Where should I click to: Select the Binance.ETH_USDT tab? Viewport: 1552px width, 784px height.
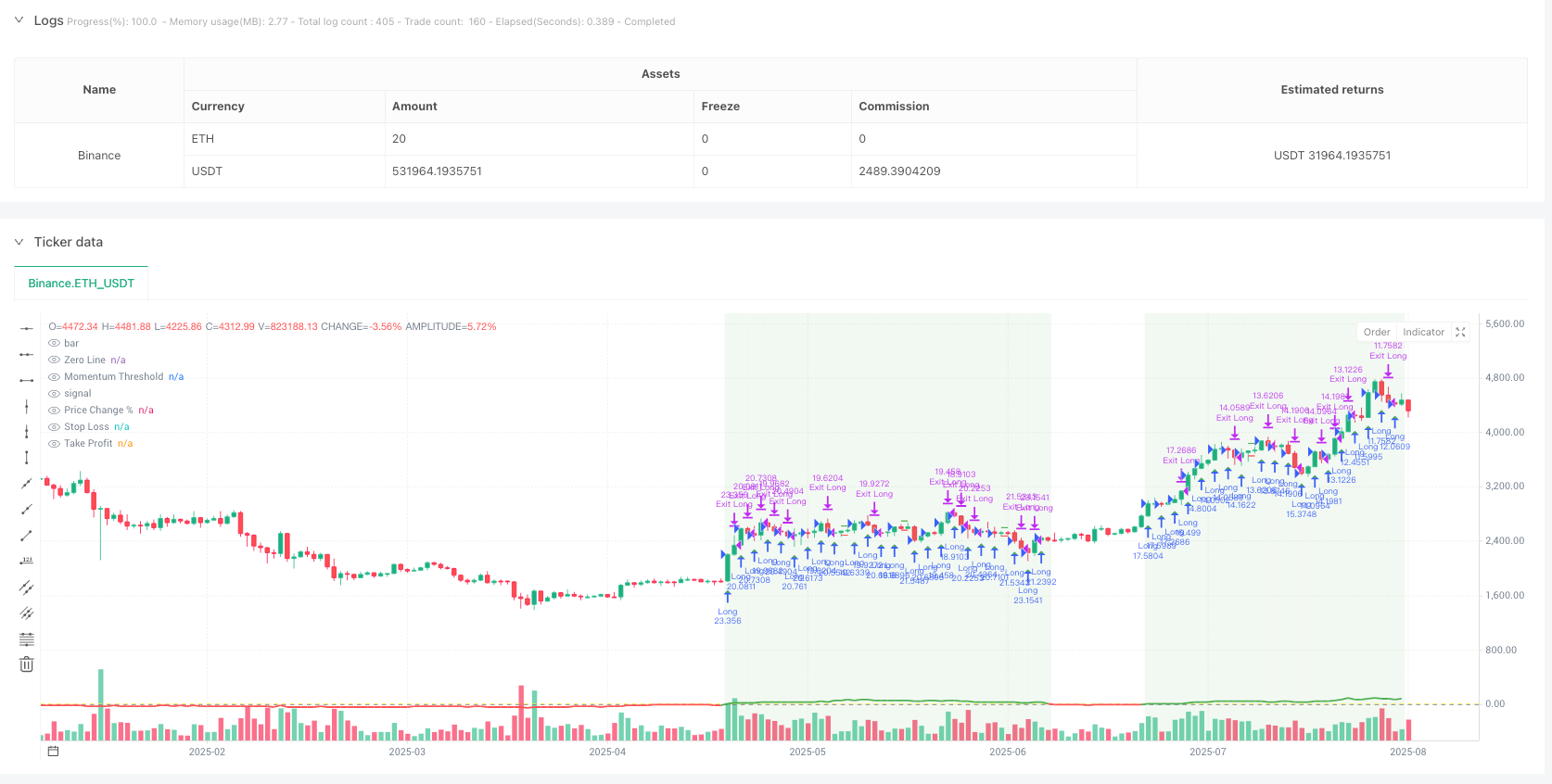tap(82, 284)
